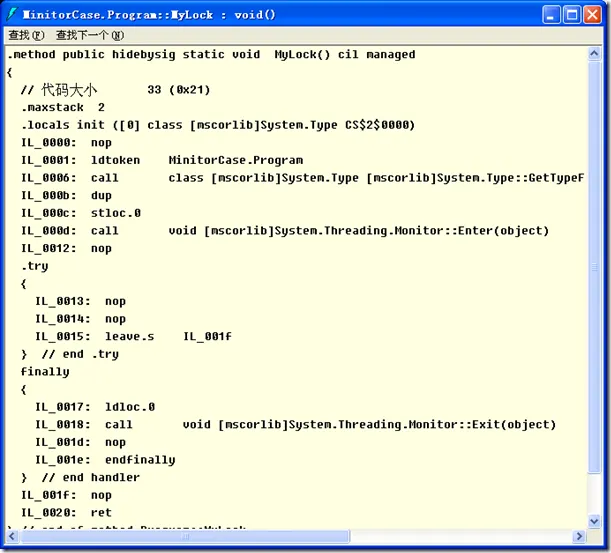Click the horizontal scrollbar left arrow
The height and width of the screenshot is (553, 611).
click(x=12, y=536)
